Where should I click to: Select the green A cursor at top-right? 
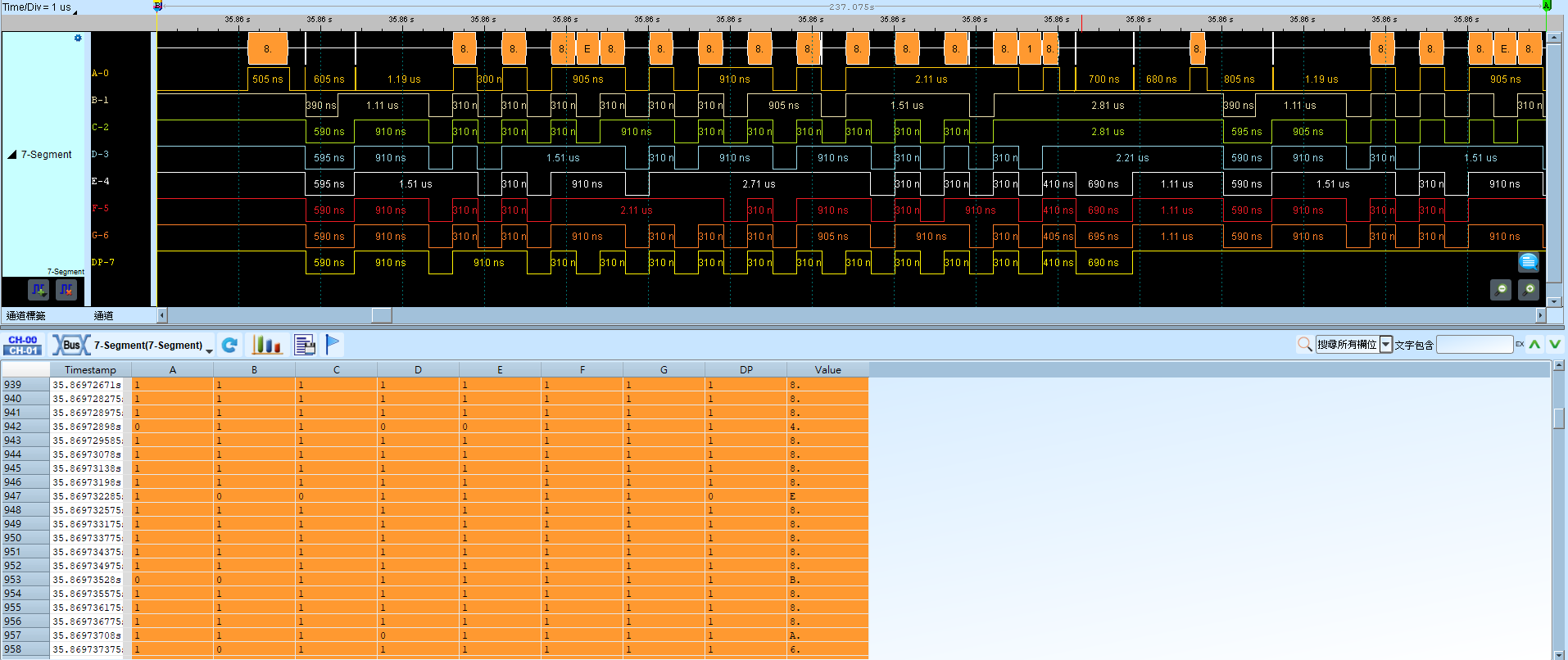[1547, 6]
